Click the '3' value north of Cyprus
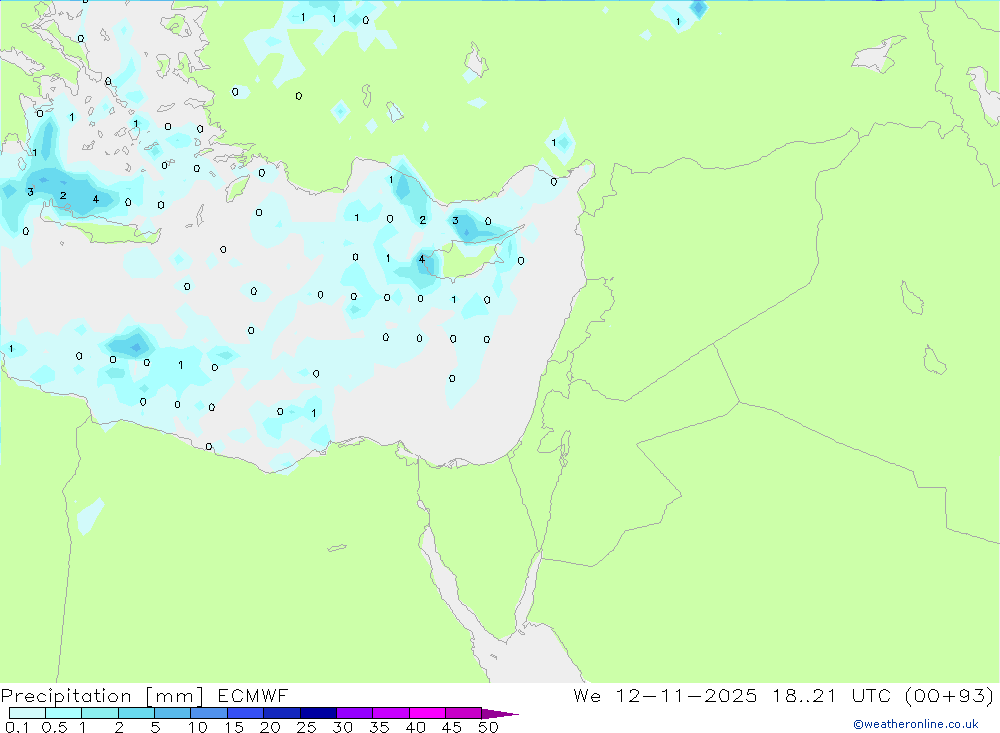The height and width of the screenshot is (733, 1000). 455,221
